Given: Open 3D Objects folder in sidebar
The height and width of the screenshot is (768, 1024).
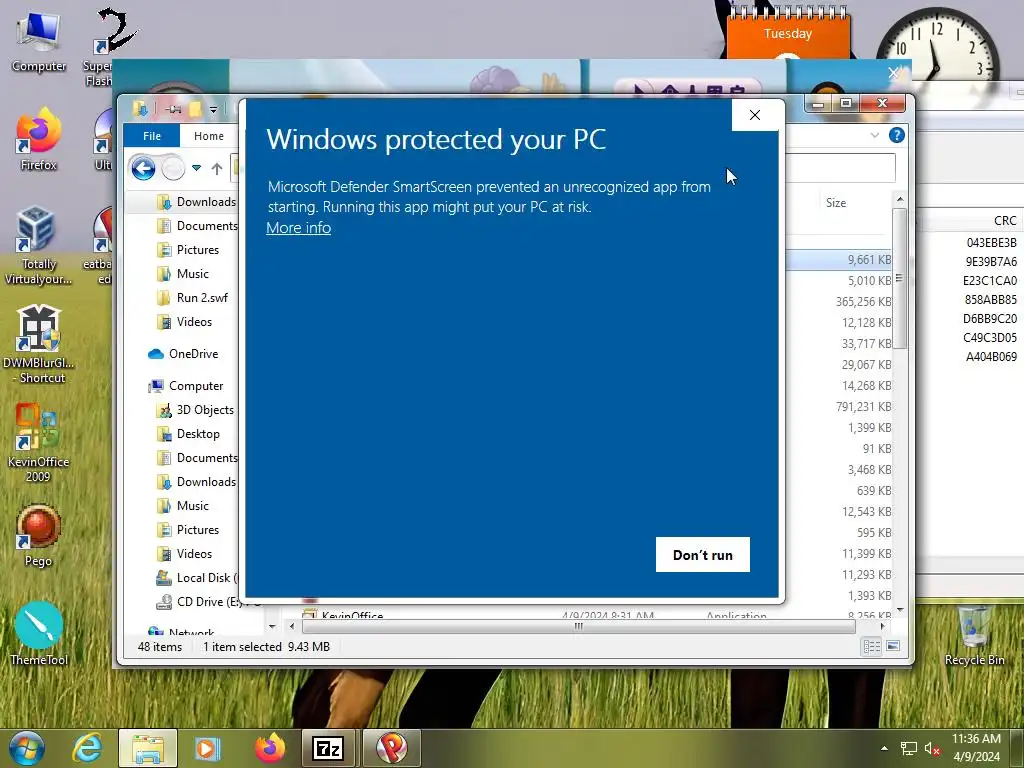Looking at the screenshot, I should pos(196,410).
